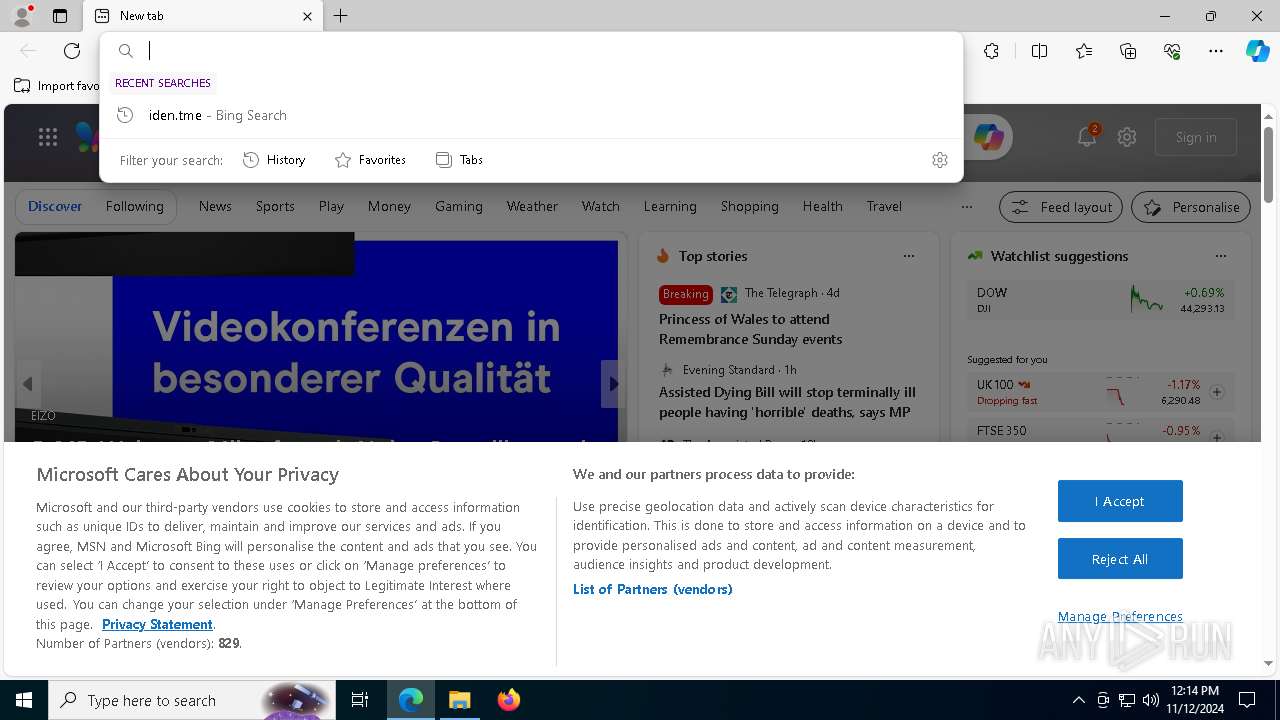
Task: Read Assisted Dying Bill story
Action: [x=787, y=402]
